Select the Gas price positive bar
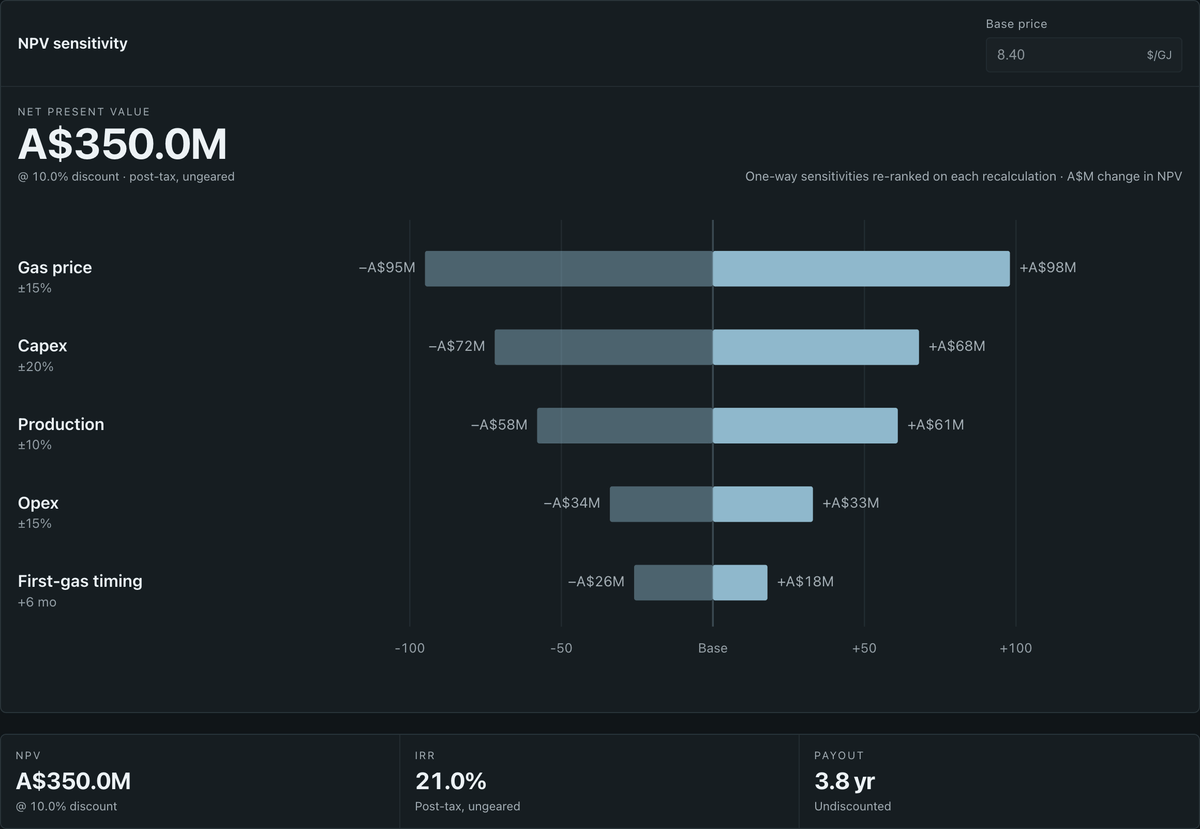This screenshot has width=1200, height=829. pyautogui.click(x=861, y=268)
